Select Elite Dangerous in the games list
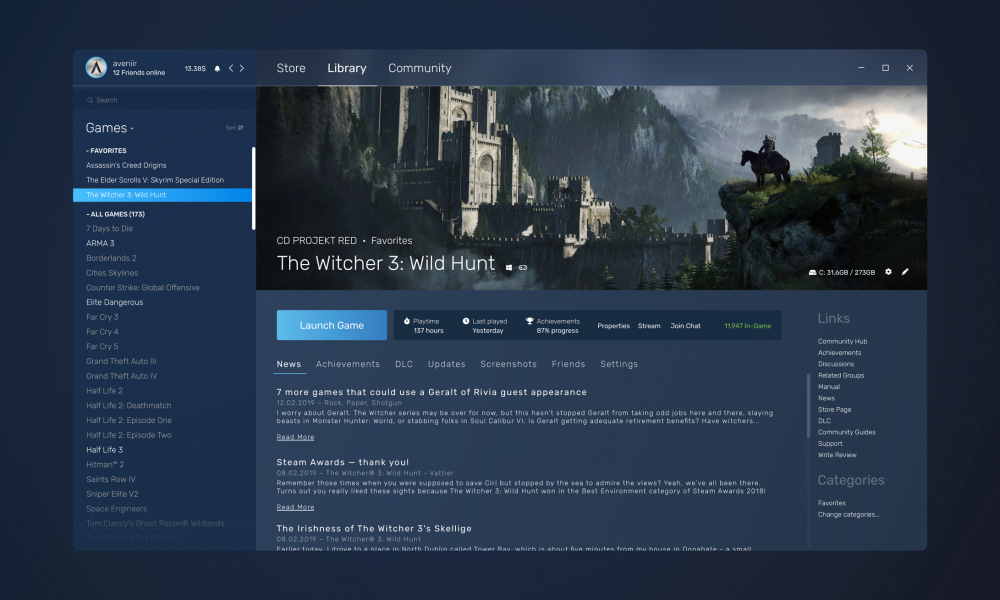1000x600 pixels. click(x=115, y=302)
